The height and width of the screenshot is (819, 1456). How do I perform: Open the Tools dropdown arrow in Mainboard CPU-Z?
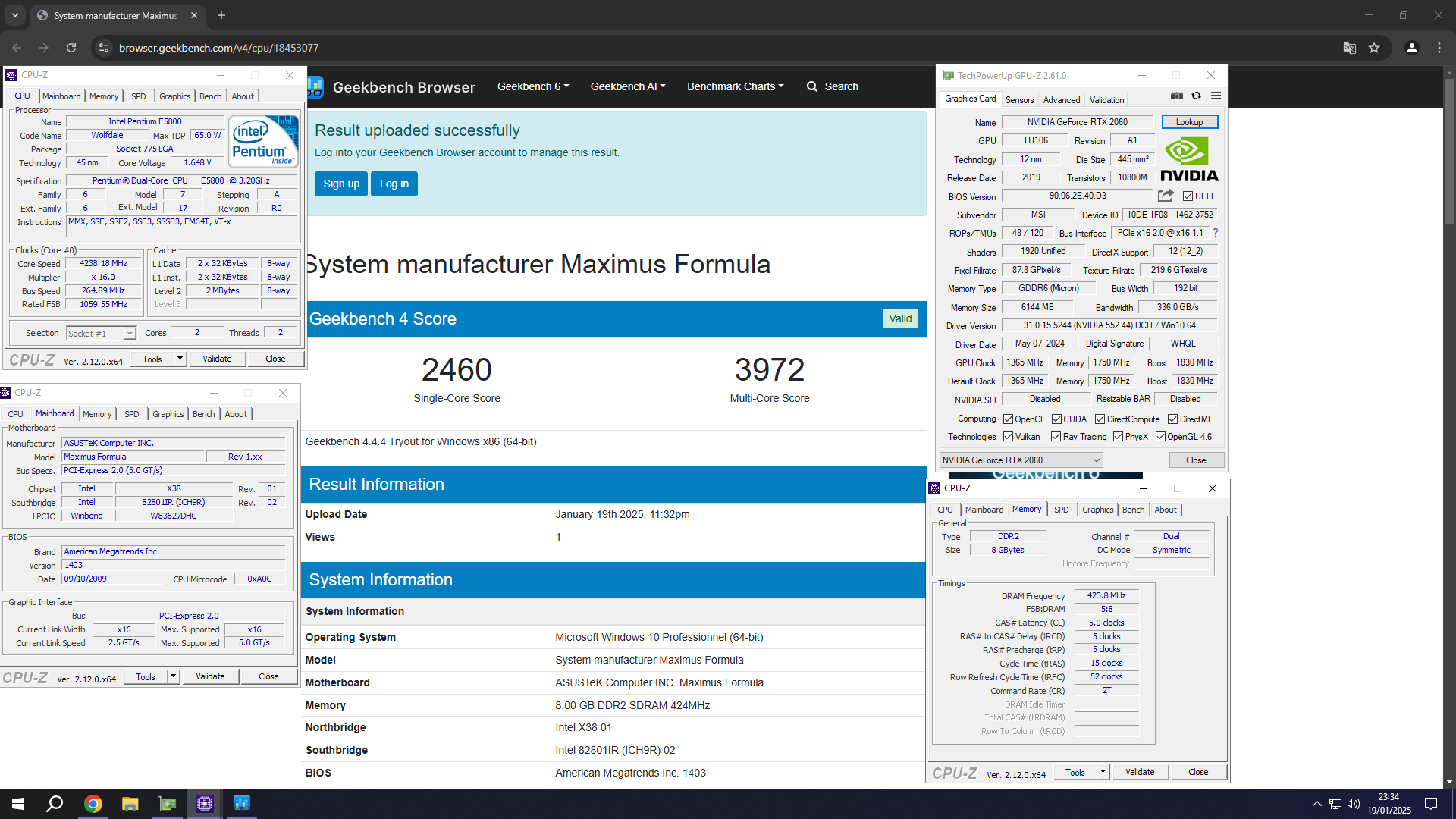[173, 676]
